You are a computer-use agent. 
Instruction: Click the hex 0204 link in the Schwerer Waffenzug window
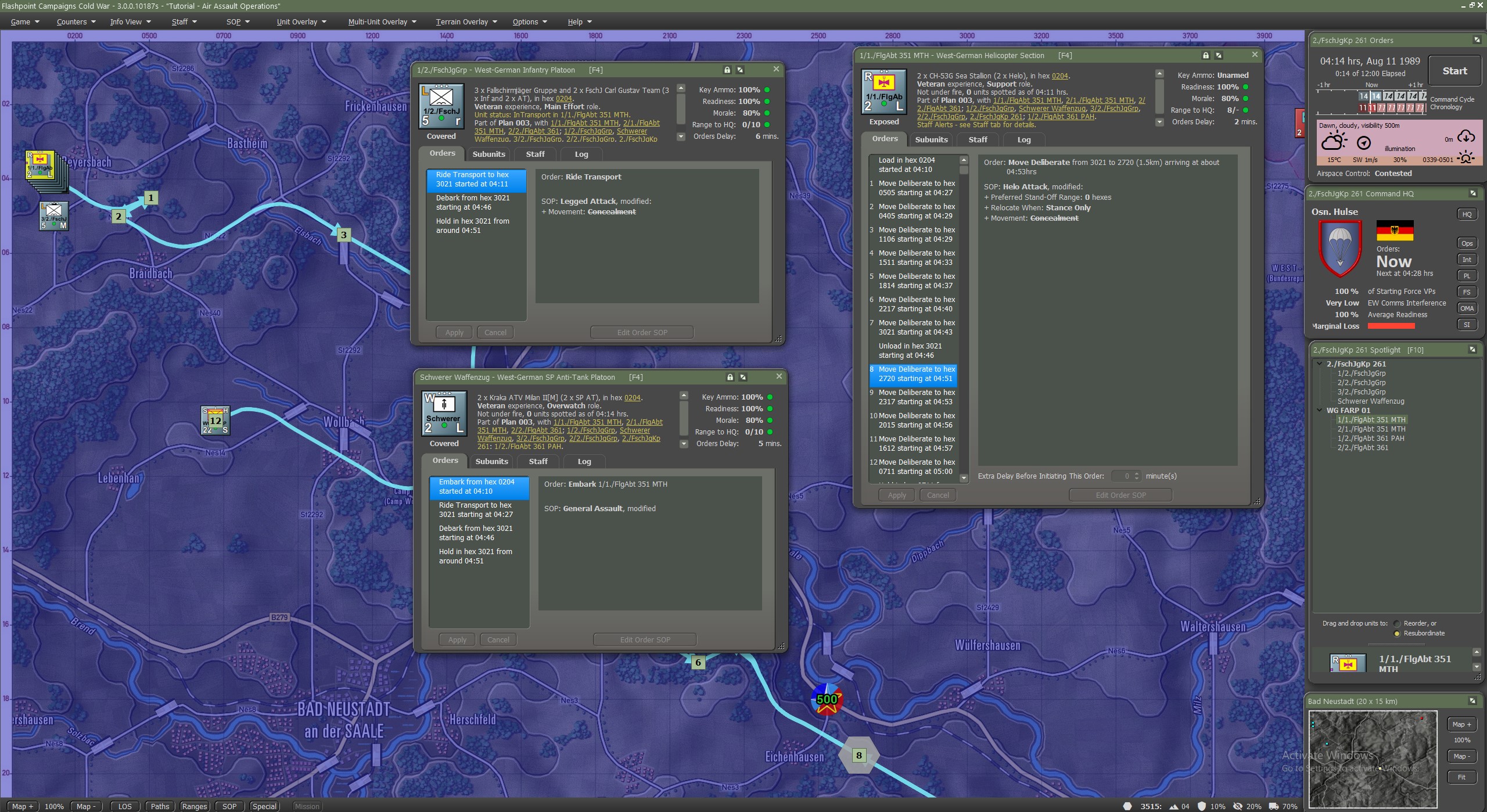[632, 398]
